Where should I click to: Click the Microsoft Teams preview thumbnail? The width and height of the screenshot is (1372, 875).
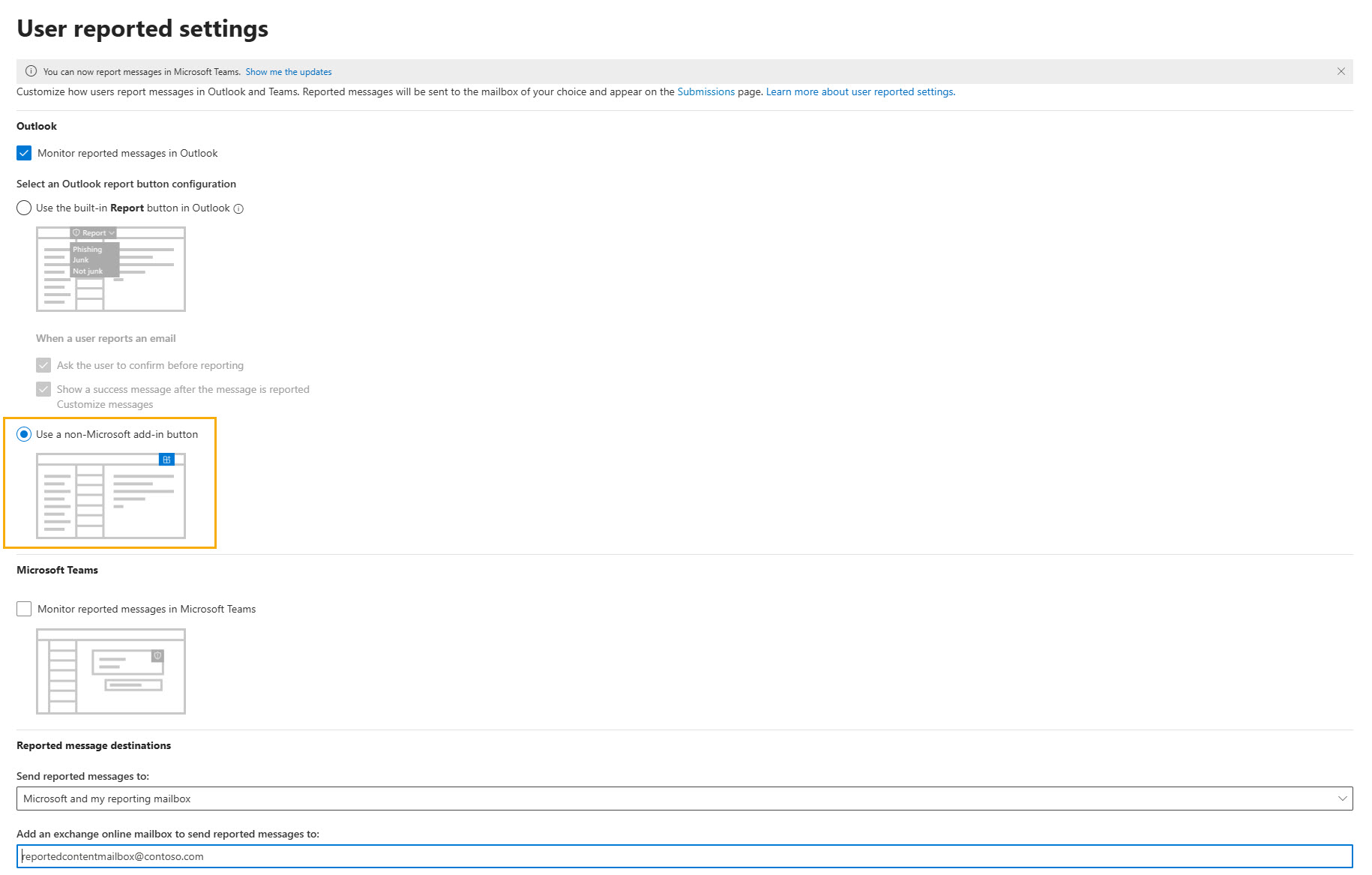(x=111, y=671)
